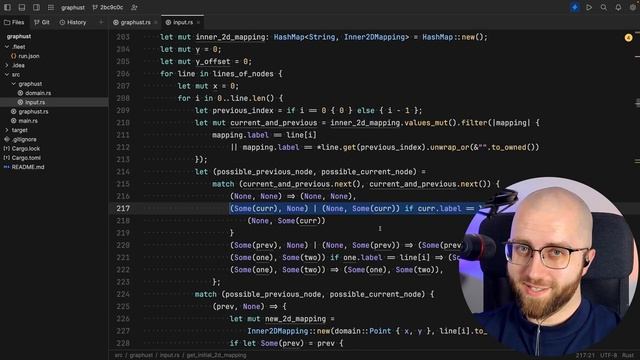The width and height of the screenshot is (640, 360).
Task: Click the graphust project root label
Action: [19, 36]
